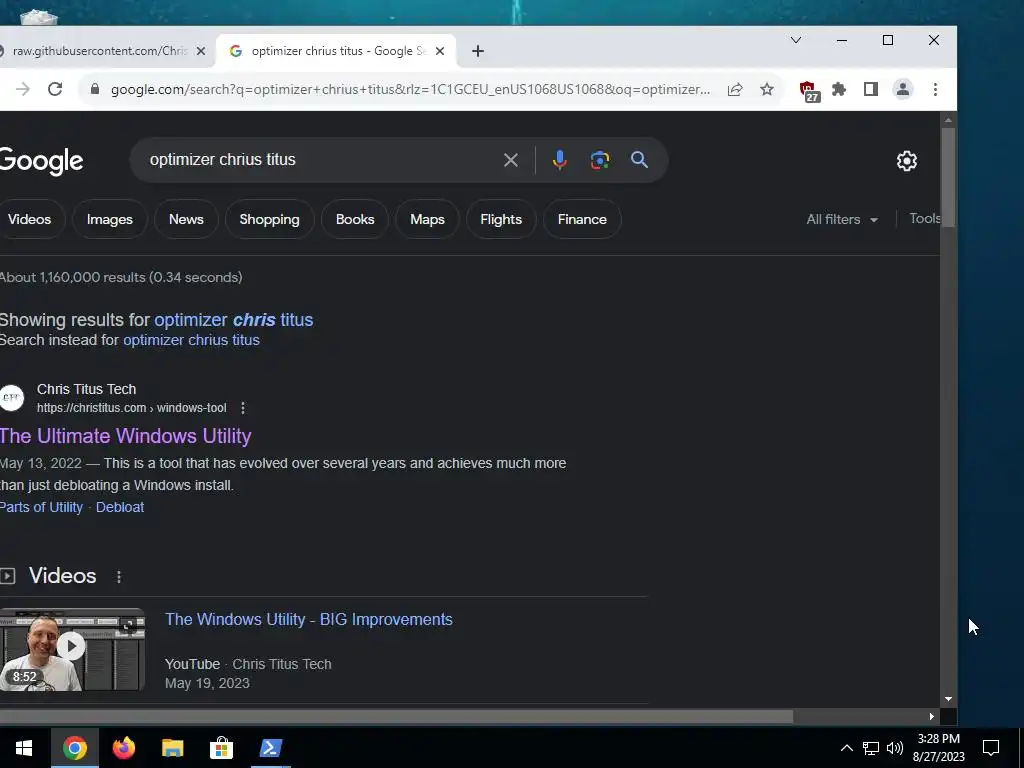
Task: Close the raw.githubusercontent.com tab
Action: tap(201, 51)
